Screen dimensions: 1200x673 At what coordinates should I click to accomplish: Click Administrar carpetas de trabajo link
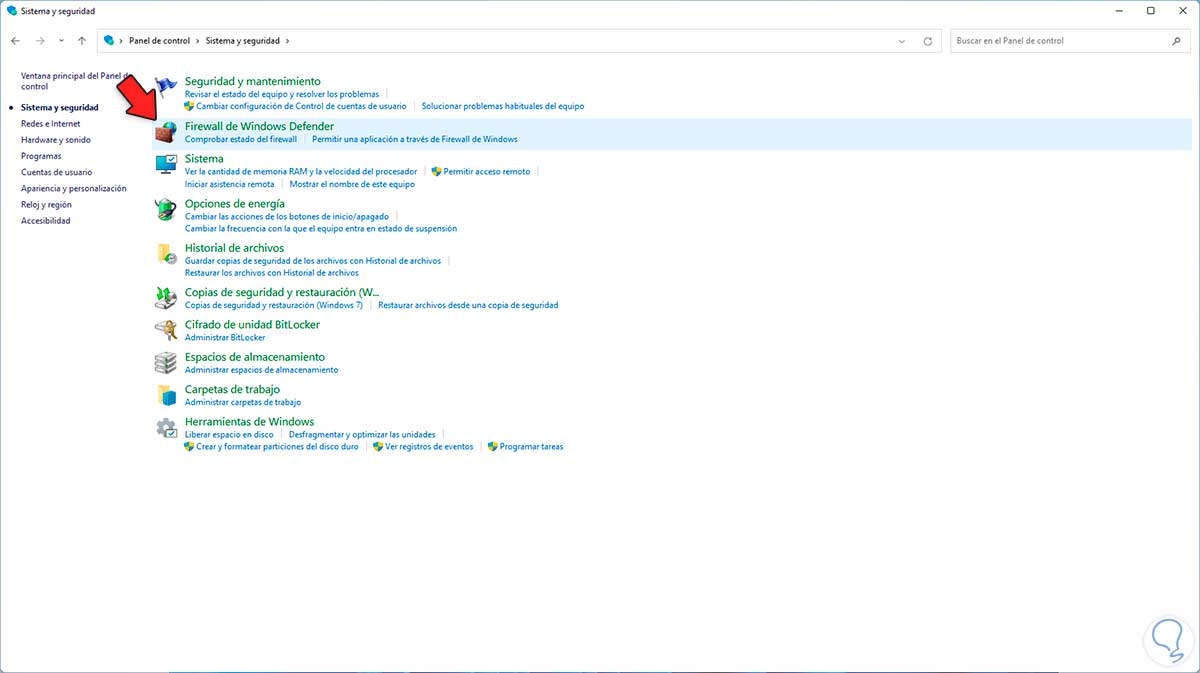click(243, 402)
